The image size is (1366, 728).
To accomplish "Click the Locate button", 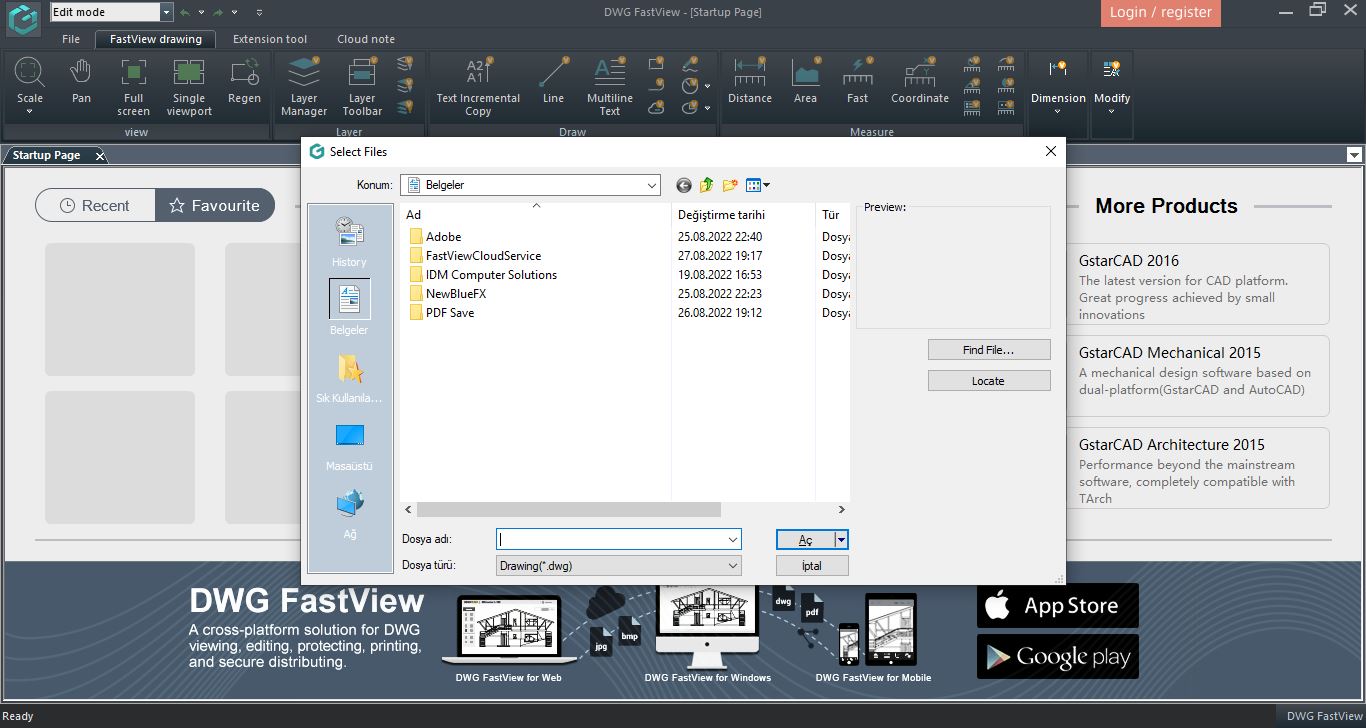I will [x=989, y=381].
